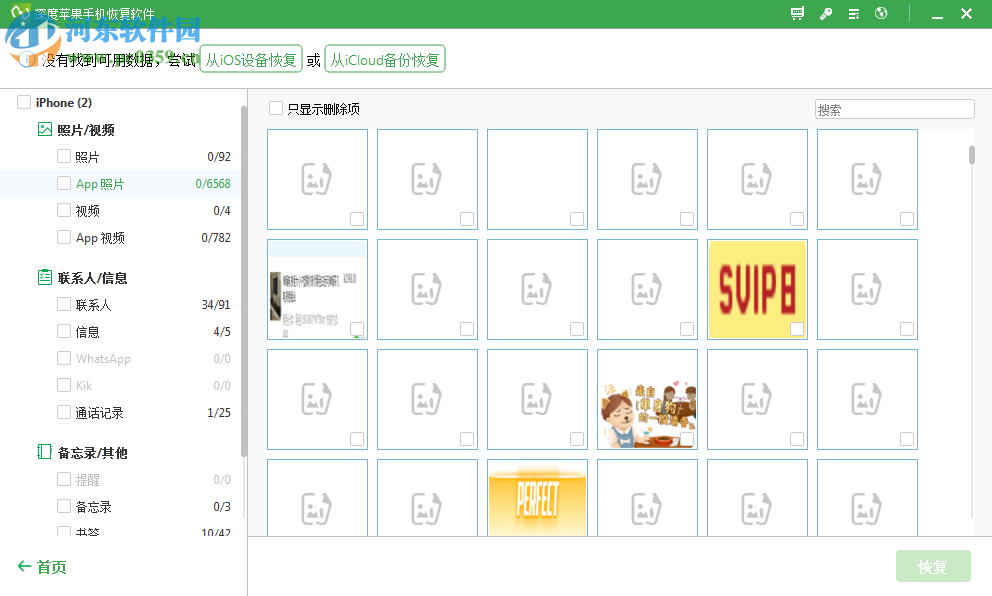Click the thumbnail grid vertical scrollbar
992x596 pixels.
pyautogui.click(x=972, y=155)
